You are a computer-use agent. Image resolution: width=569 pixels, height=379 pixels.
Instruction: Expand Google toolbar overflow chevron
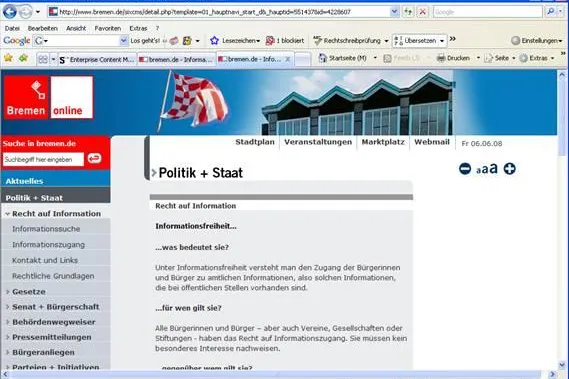(x=453, y=39)
